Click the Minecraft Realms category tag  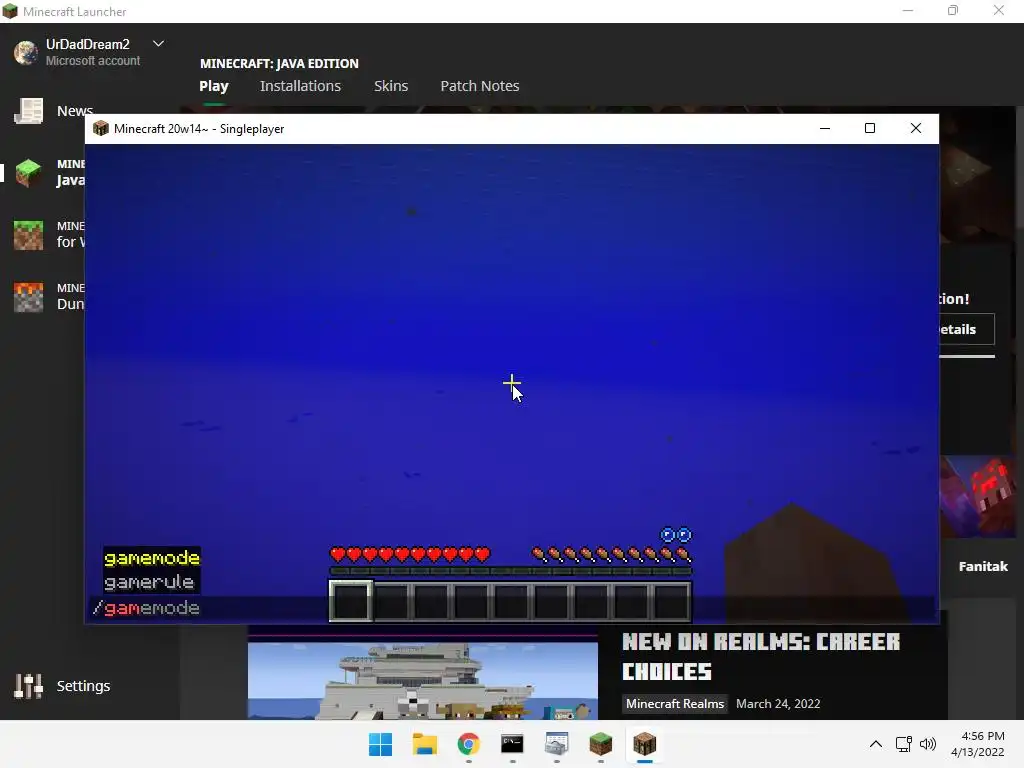(x=675, y=704)
